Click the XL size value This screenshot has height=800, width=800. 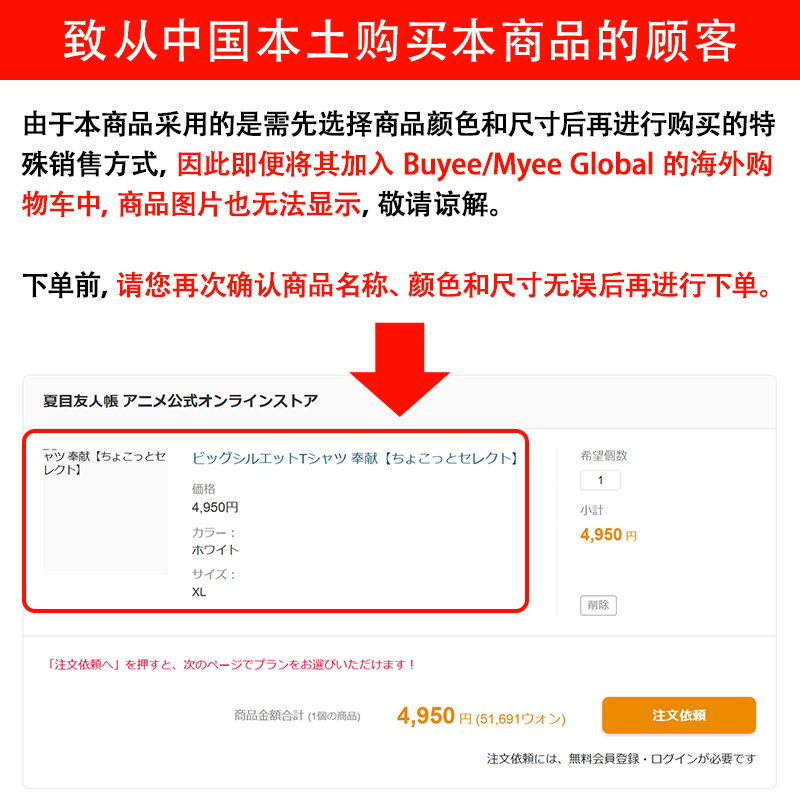(199, 592)
